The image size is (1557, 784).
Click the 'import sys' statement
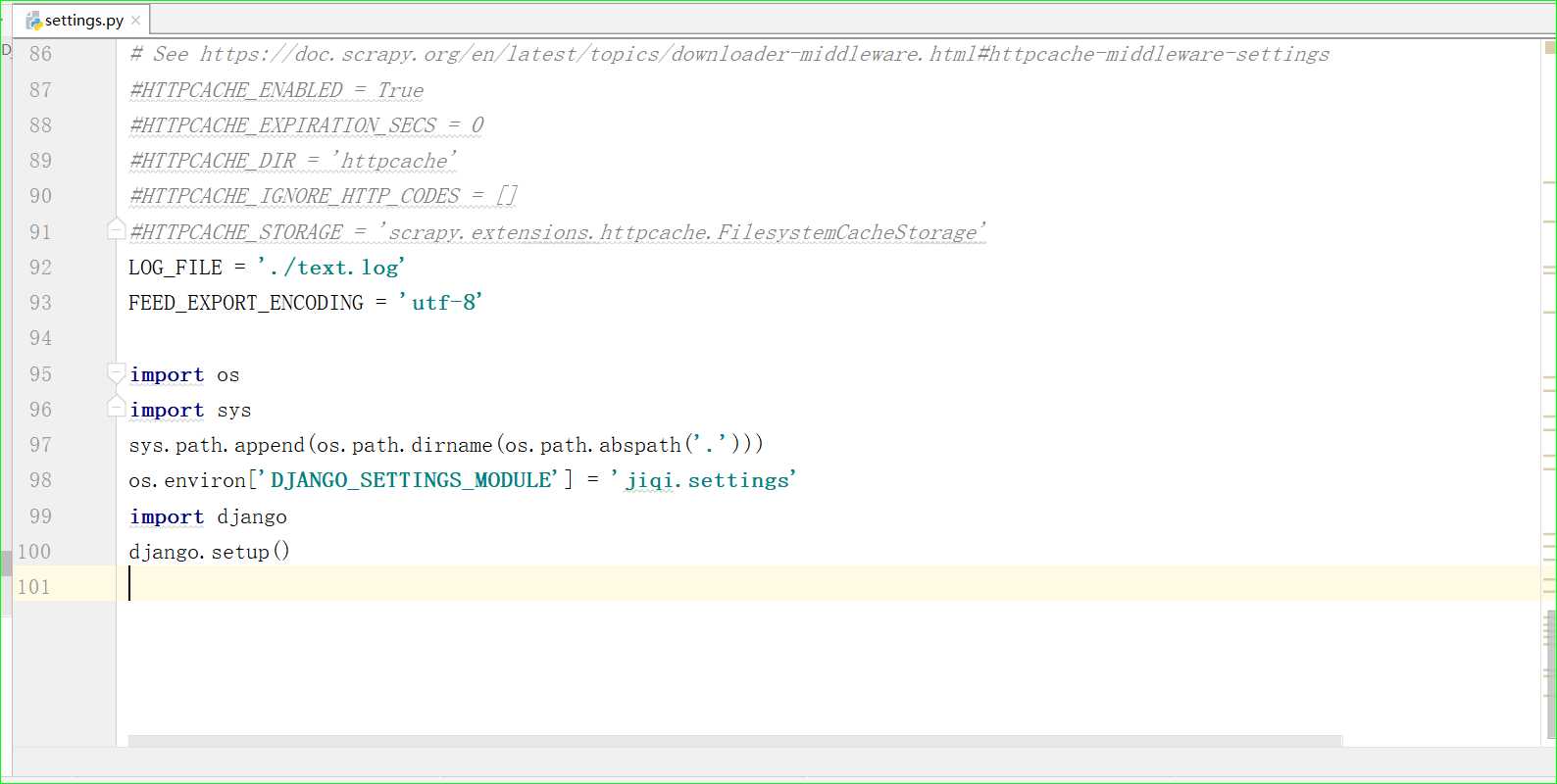pos(190,410)
